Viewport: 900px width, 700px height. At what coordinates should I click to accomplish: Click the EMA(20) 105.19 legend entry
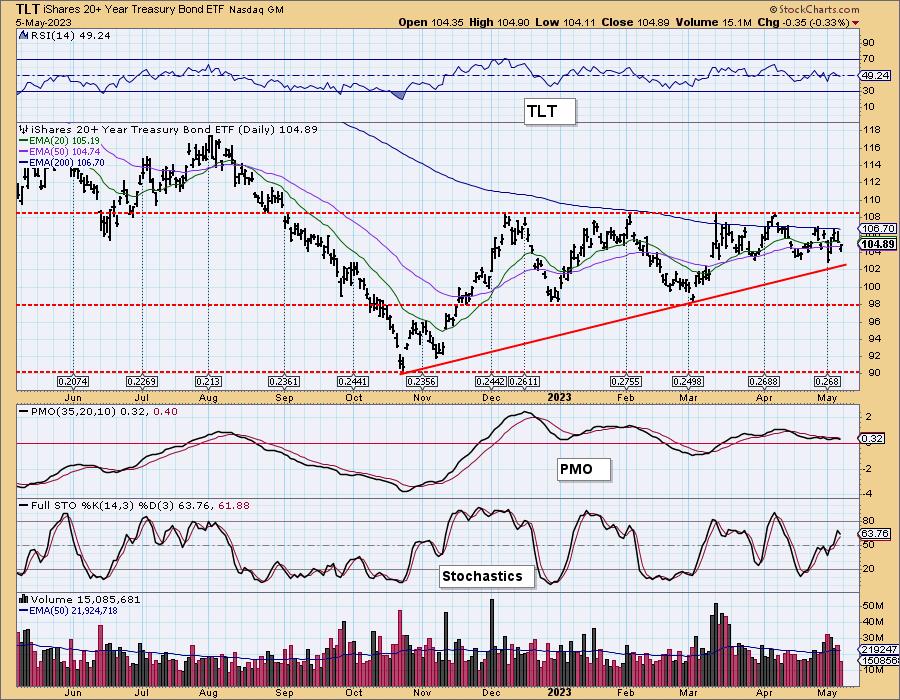65,141
